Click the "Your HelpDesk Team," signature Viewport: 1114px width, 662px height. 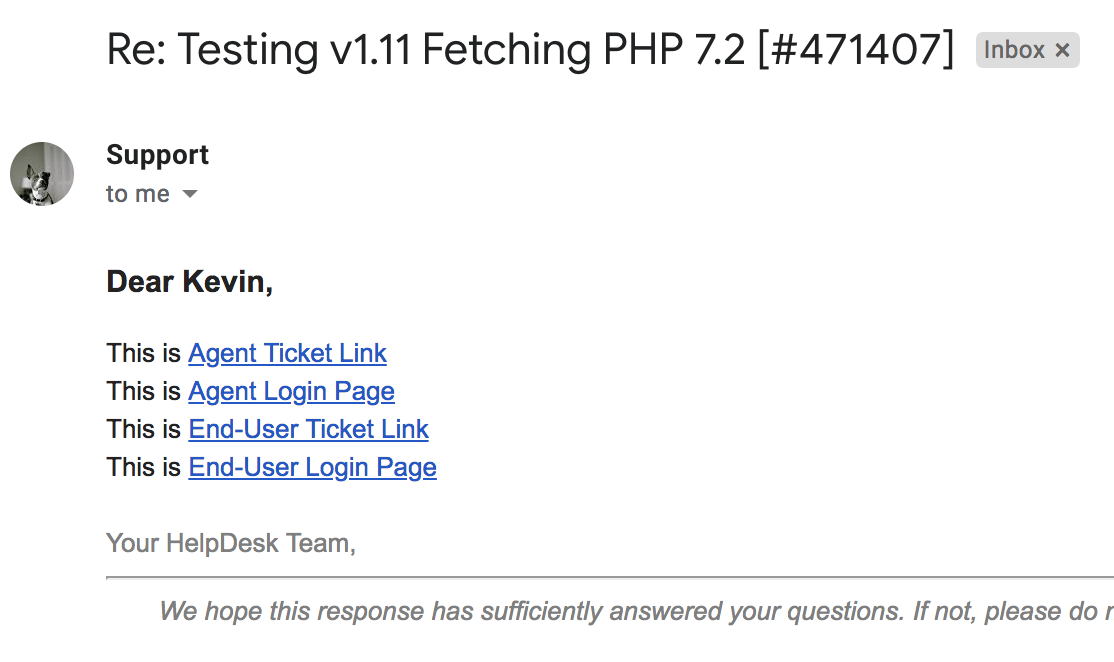[x=231, y=543]
